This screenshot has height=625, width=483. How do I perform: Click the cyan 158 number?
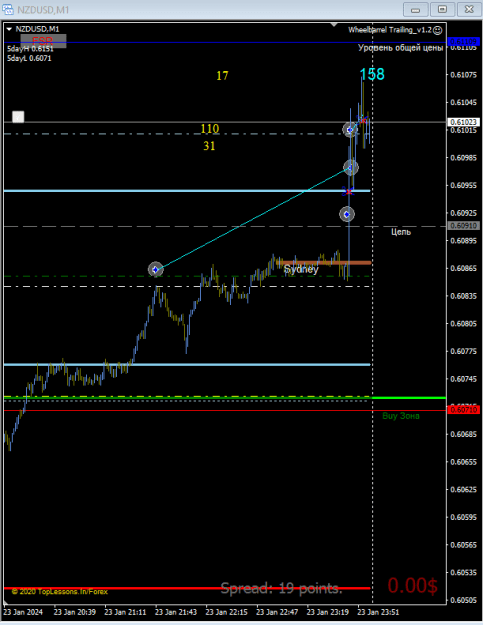pyautogui.click(x=372, y=74)
